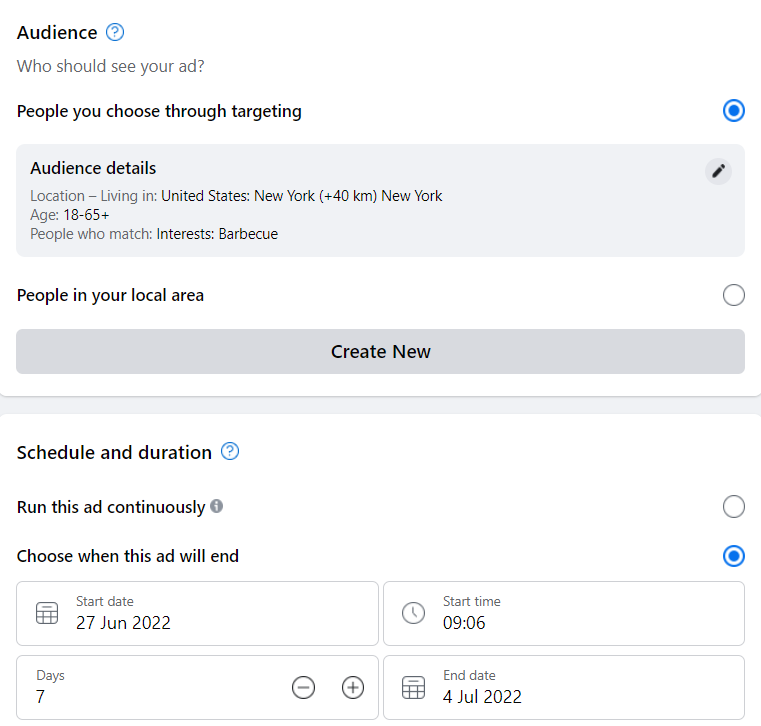Open Schedule and duration help icon
Viewport: 761px width, 726px height.
[230, 452]
